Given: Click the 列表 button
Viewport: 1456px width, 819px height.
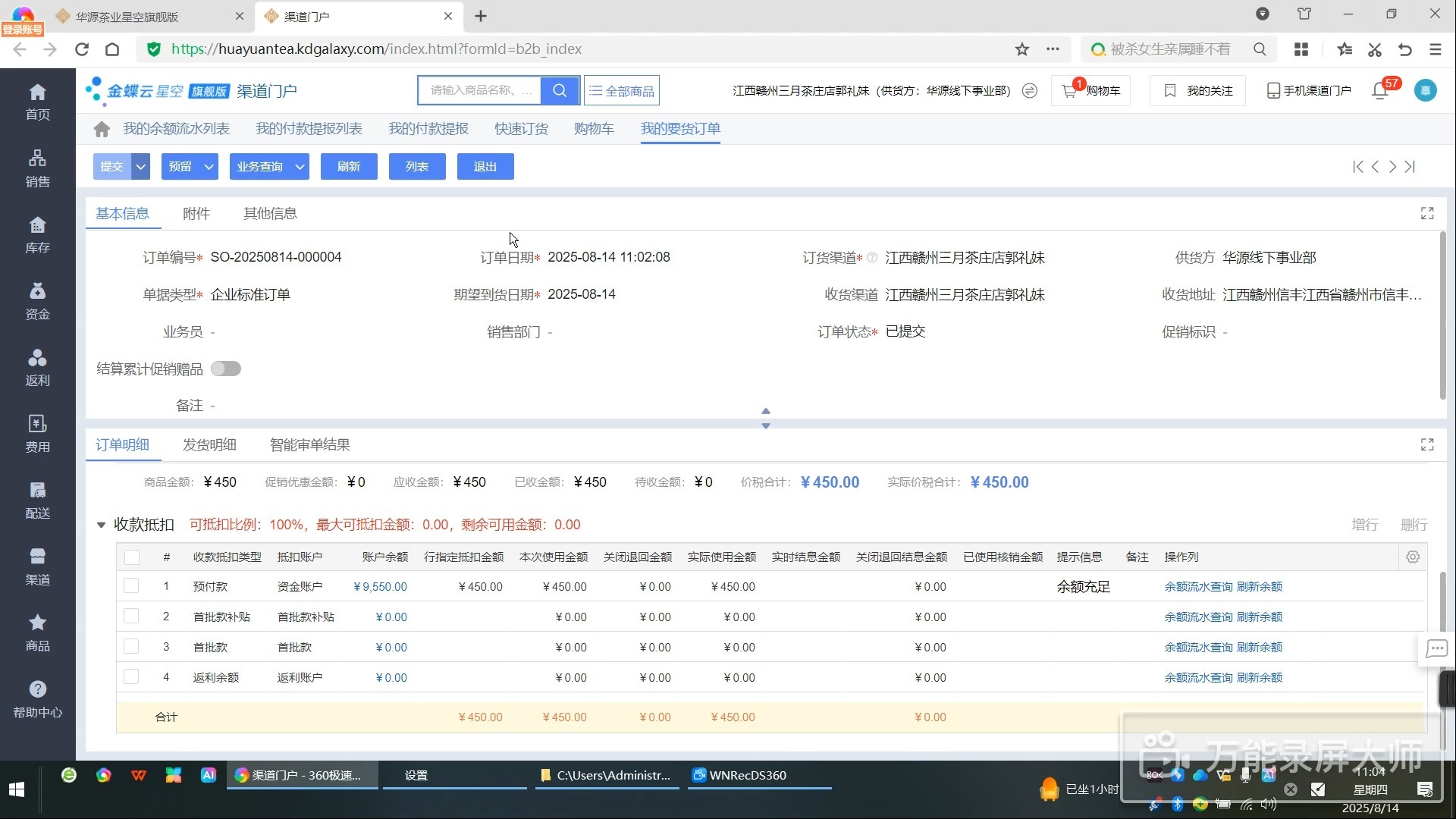Looking at the screenshot, I should (x=417, y=167).
